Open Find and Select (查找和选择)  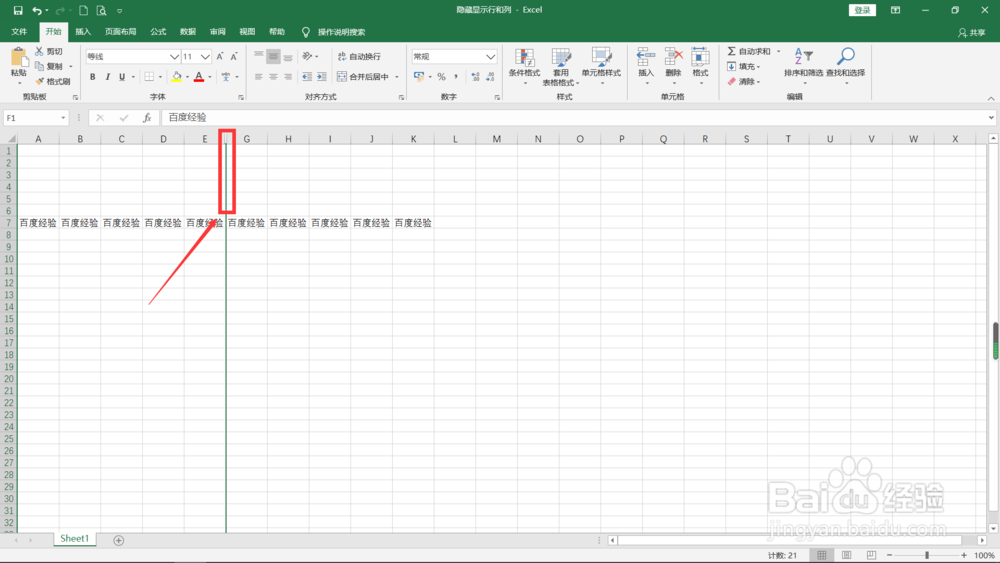tap(846, 65)
